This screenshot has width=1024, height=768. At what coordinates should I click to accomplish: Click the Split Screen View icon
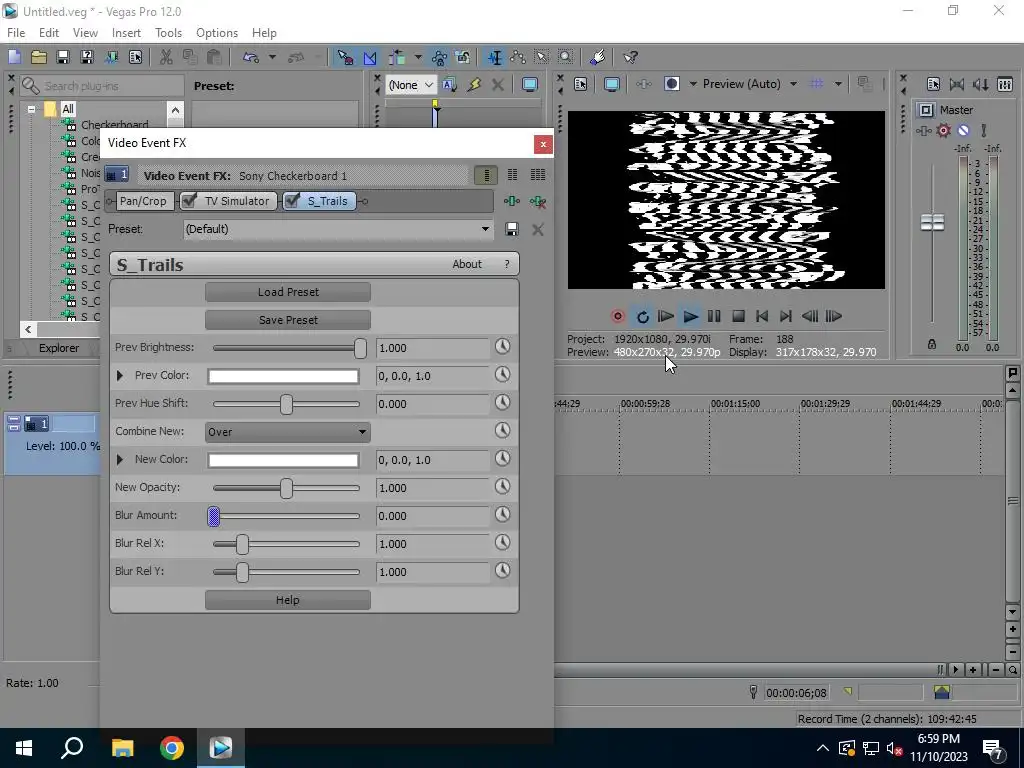tap(671, 84)
